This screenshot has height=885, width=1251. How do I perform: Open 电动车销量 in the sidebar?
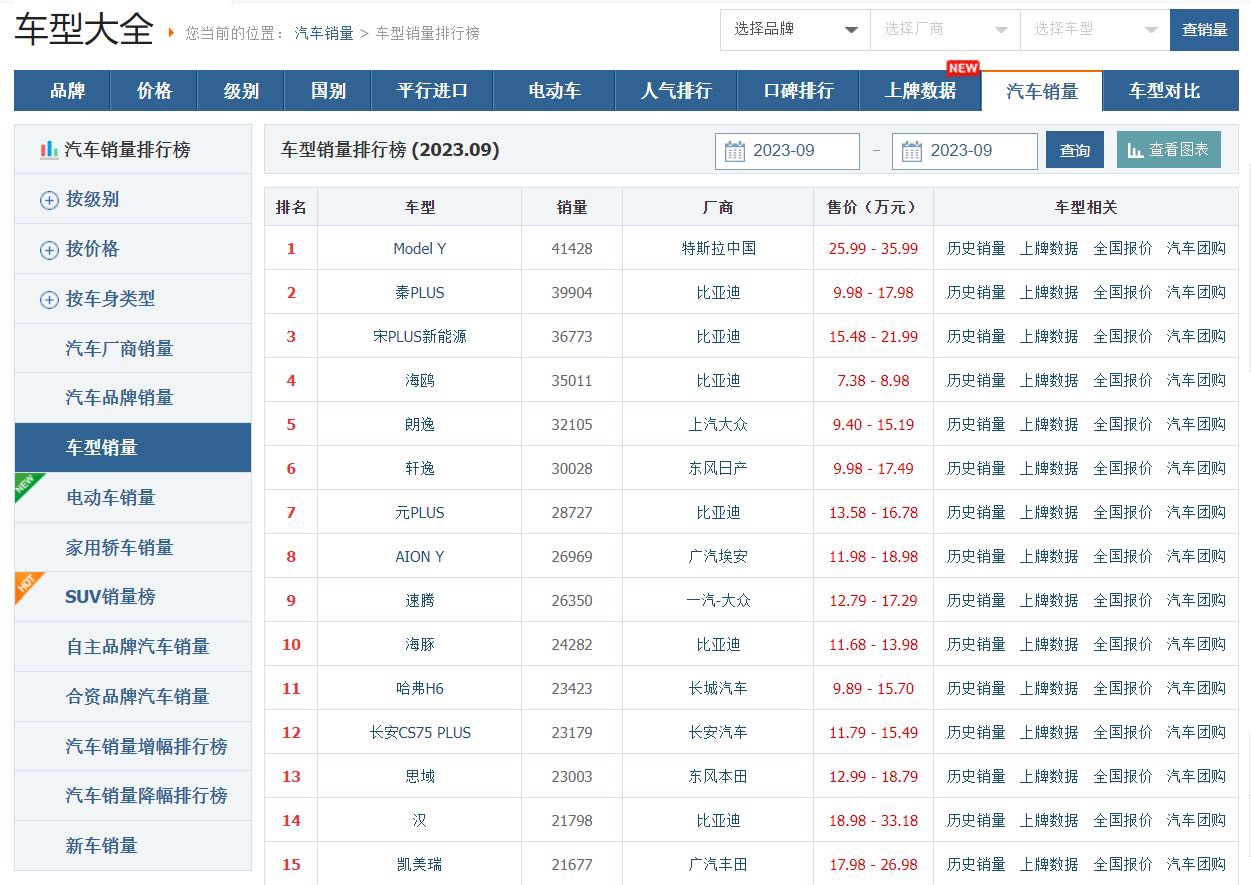pyautogui.click(x=110, y=497)
